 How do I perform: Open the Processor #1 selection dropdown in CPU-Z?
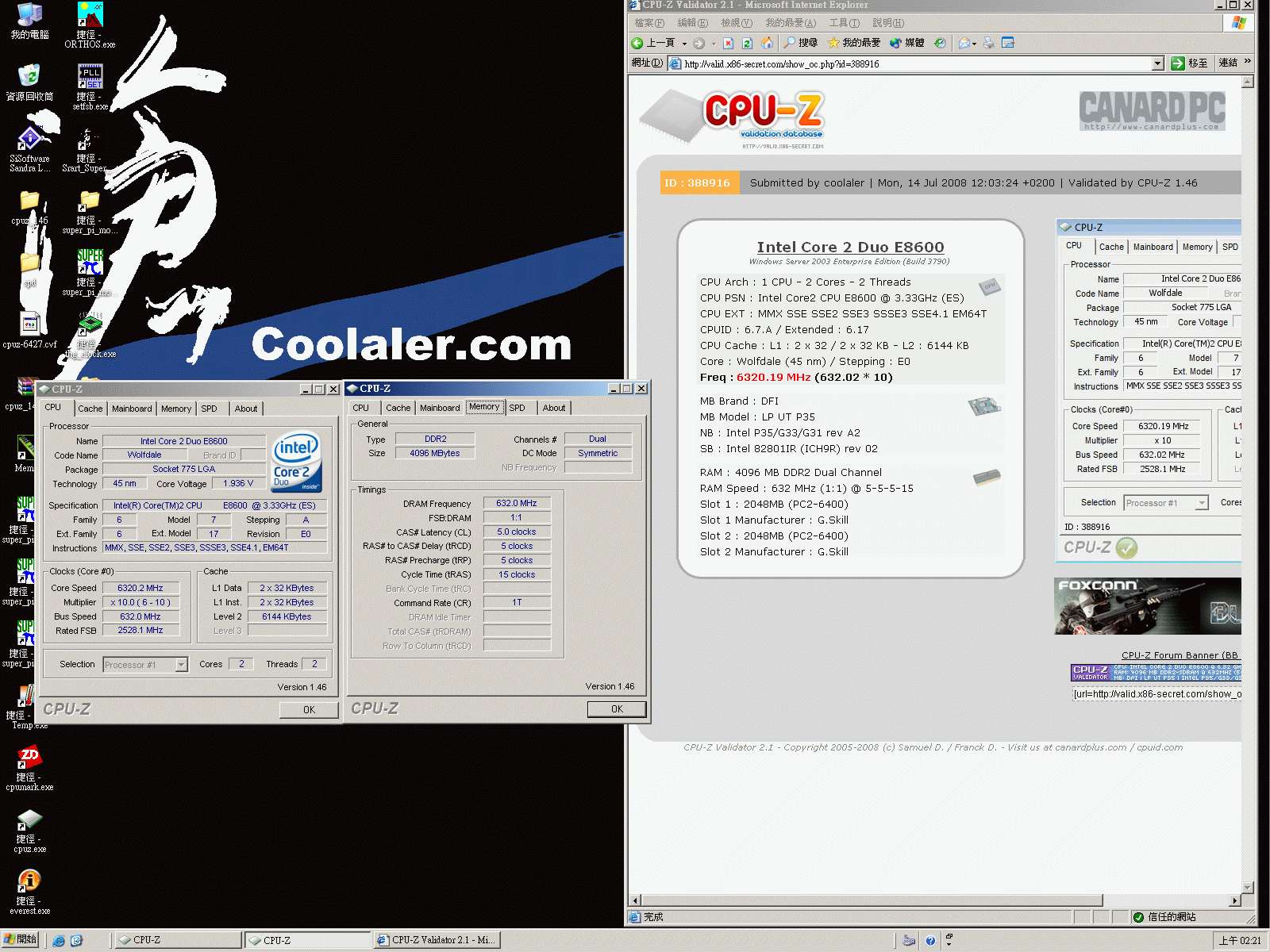click(x=146, y=665)
